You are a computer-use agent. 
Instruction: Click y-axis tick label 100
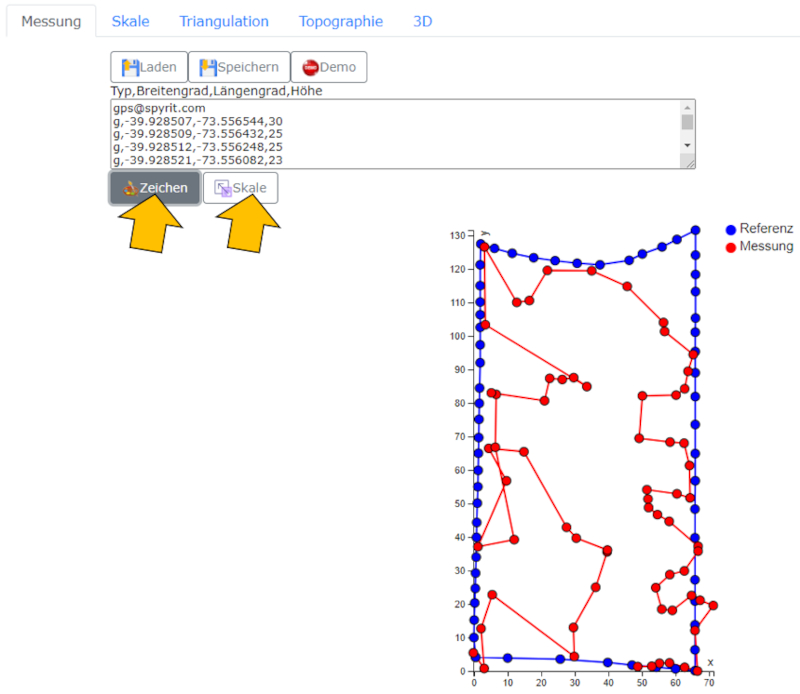point(458,336)
